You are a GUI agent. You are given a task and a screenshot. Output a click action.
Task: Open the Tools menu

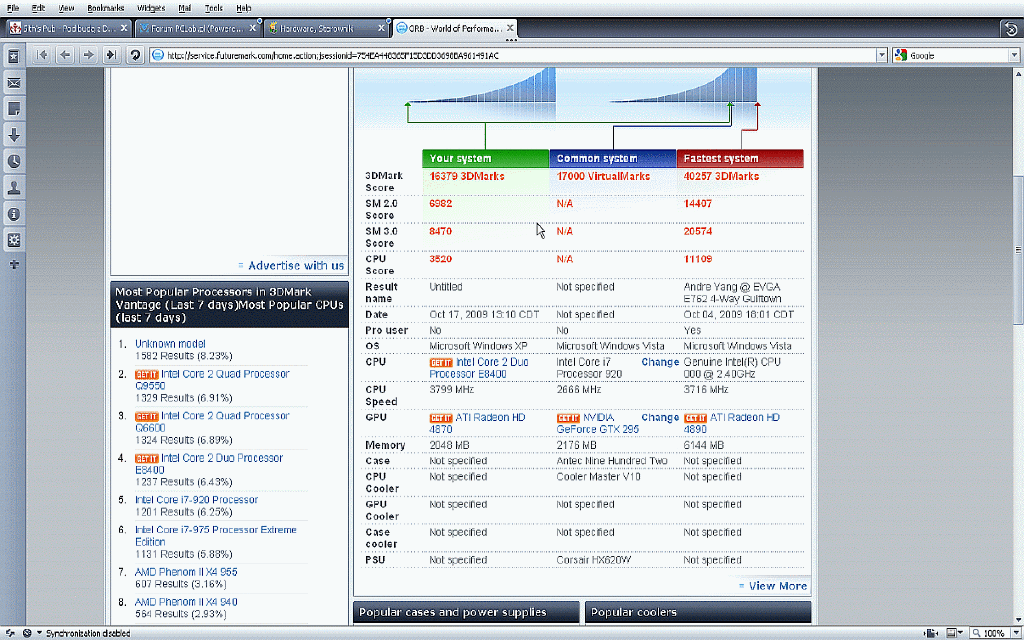(x=214, y=8)
